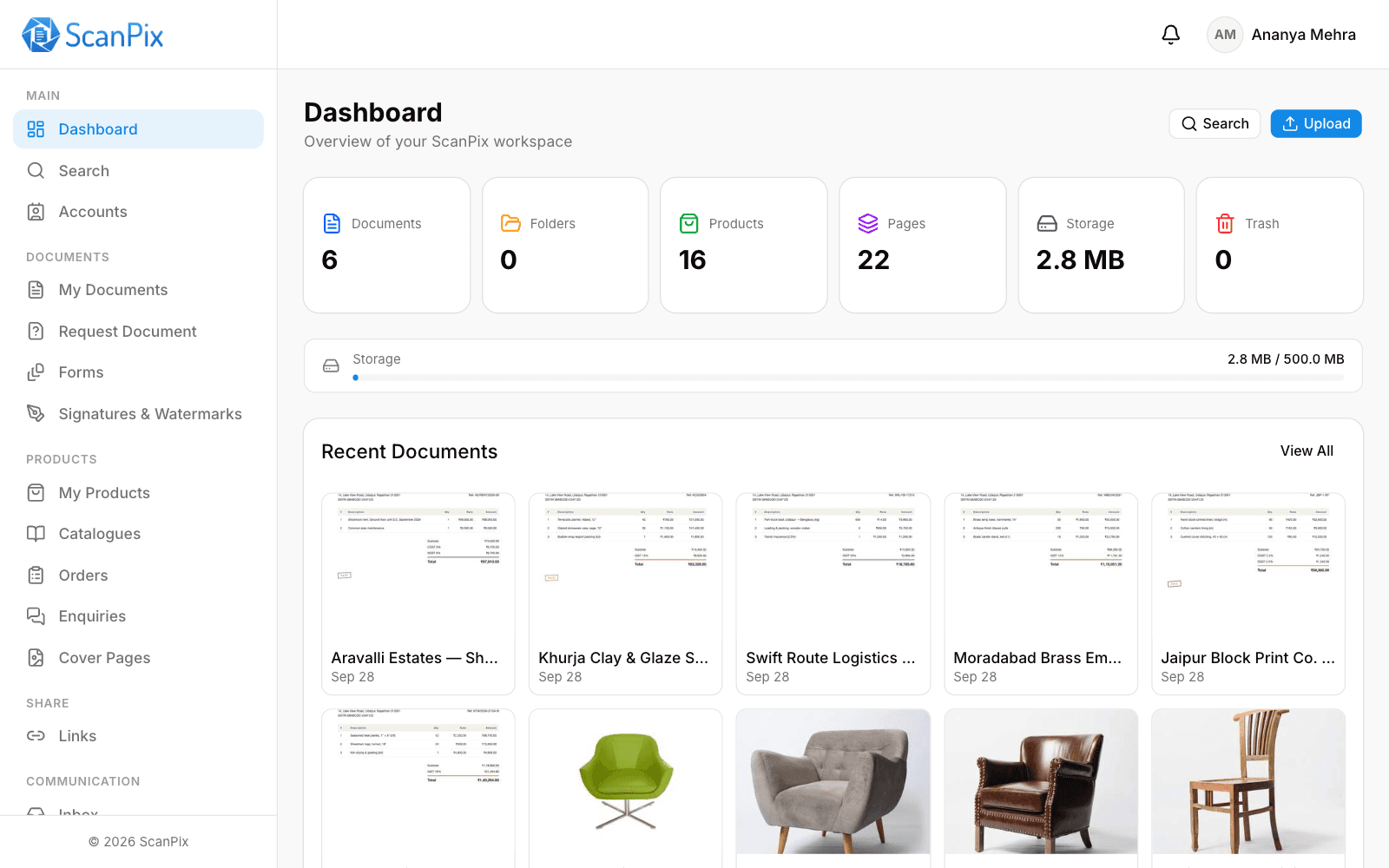Go to Dashboard in sidebar
Viewport: 1389px width, 868px height.
[x=139, y=128]
